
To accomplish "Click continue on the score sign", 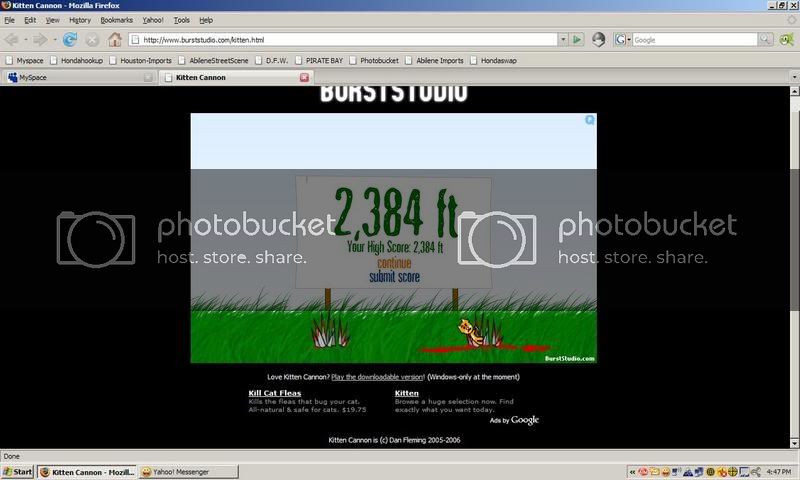I will coord(394,263).
